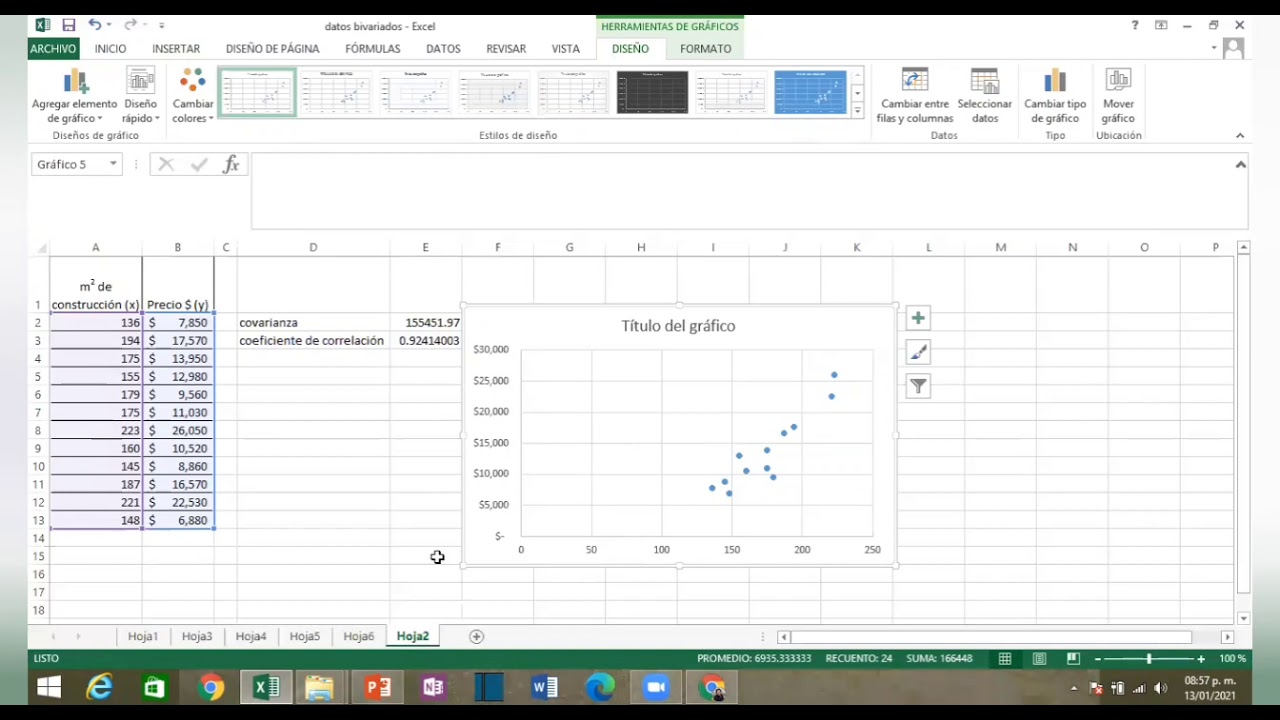Switch to Normal view in the status bar

point(1005,658)
